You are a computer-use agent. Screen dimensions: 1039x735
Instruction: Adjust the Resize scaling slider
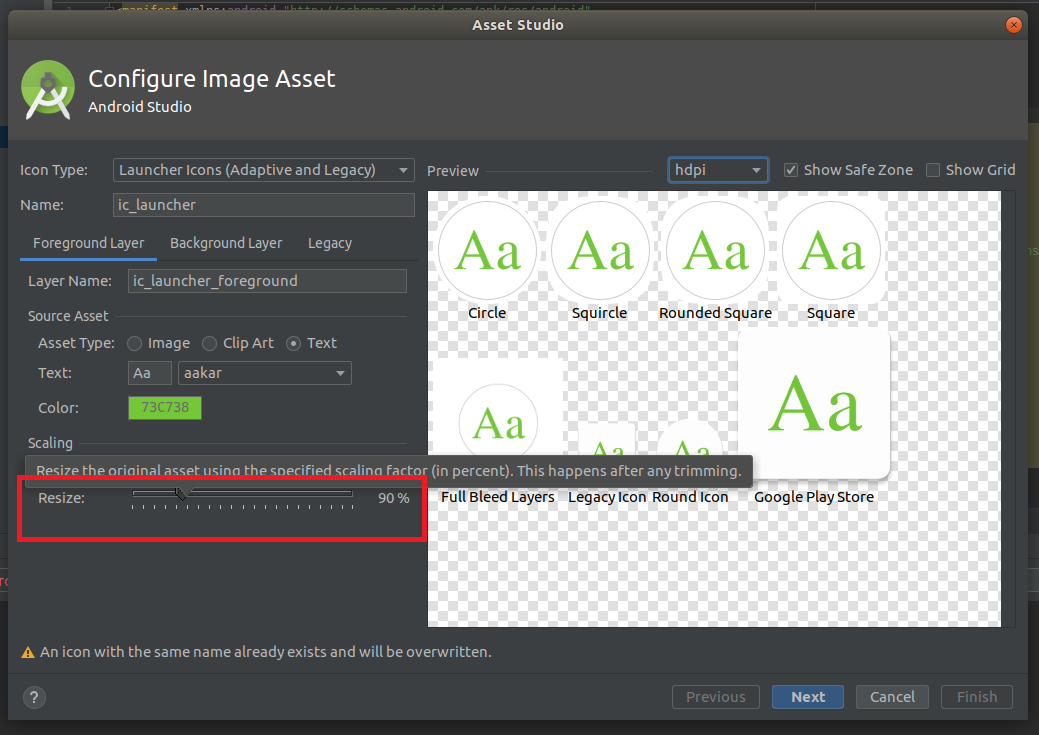pos(180,494)
